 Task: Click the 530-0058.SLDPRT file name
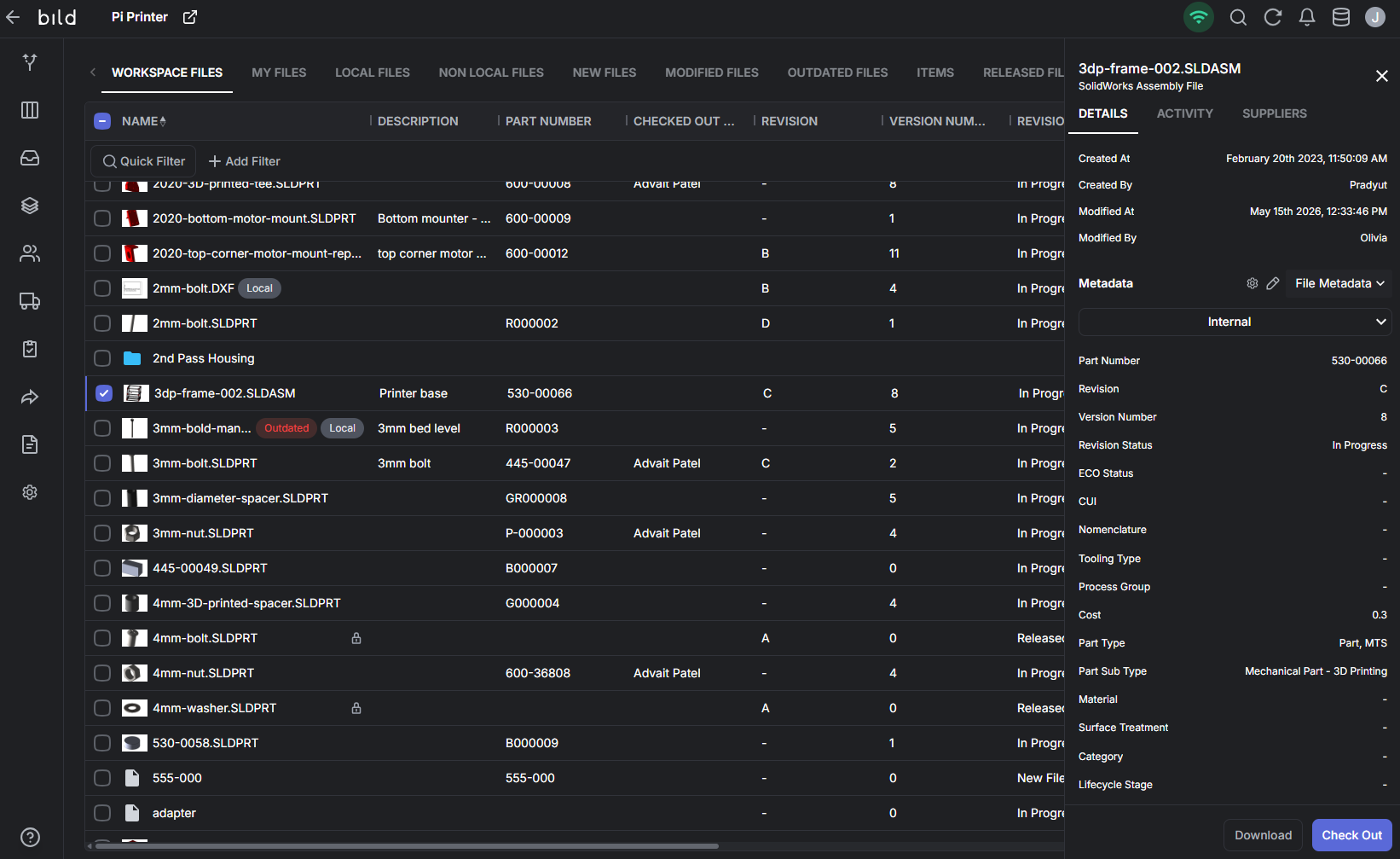[x=205, y=743]
